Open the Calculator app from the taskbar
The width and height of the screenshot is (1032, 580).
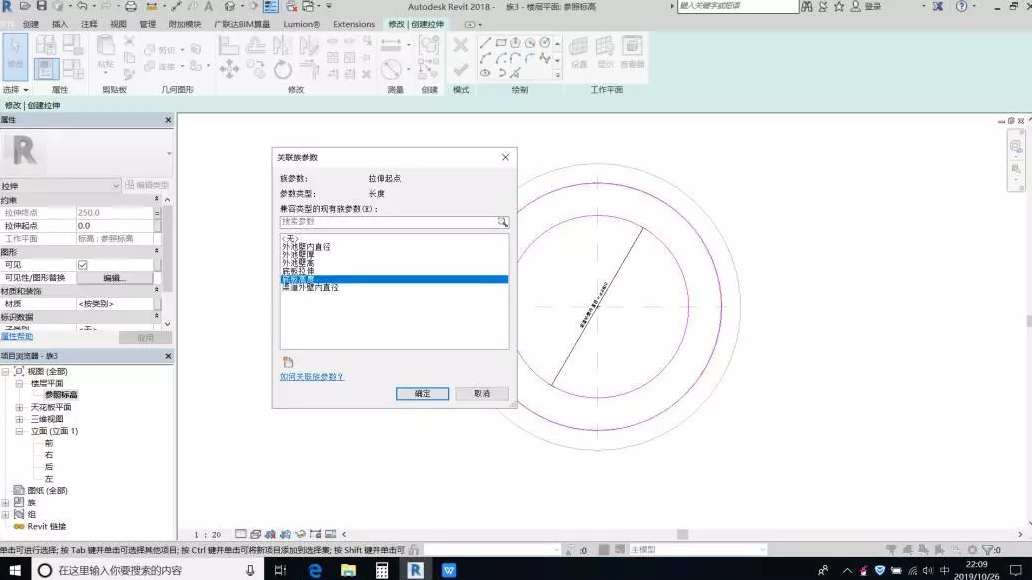[x=382, y=569]
